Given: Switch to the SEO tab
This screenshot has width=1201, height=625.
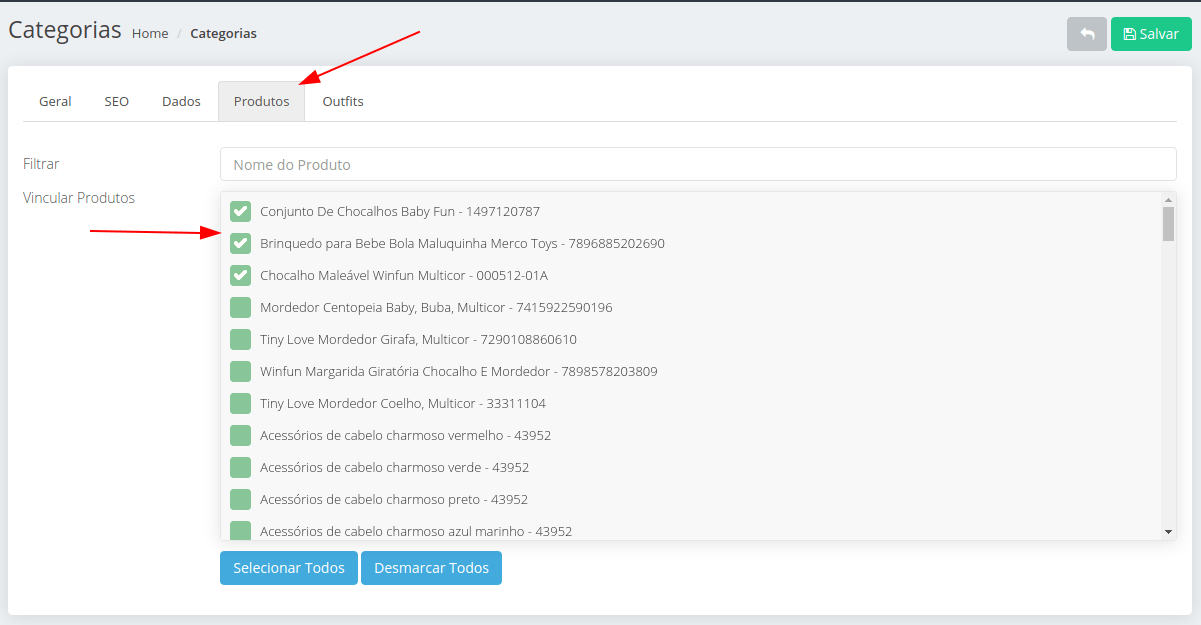Looking at the screenshot, I should pyautogui.click(x=117, y=101).
